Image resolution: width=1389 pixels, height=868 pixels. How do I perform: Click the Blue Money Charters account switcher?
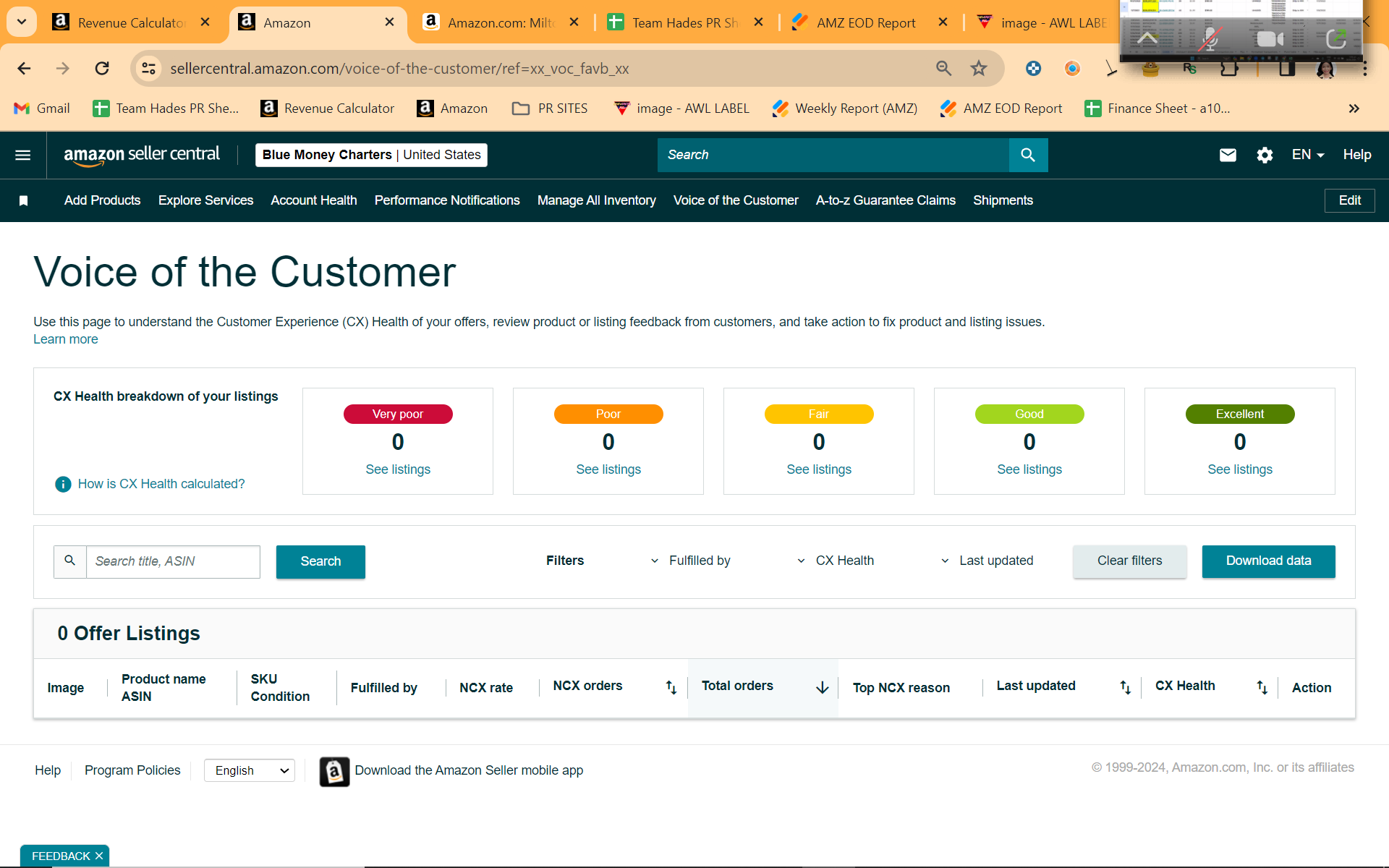[371, 155]
